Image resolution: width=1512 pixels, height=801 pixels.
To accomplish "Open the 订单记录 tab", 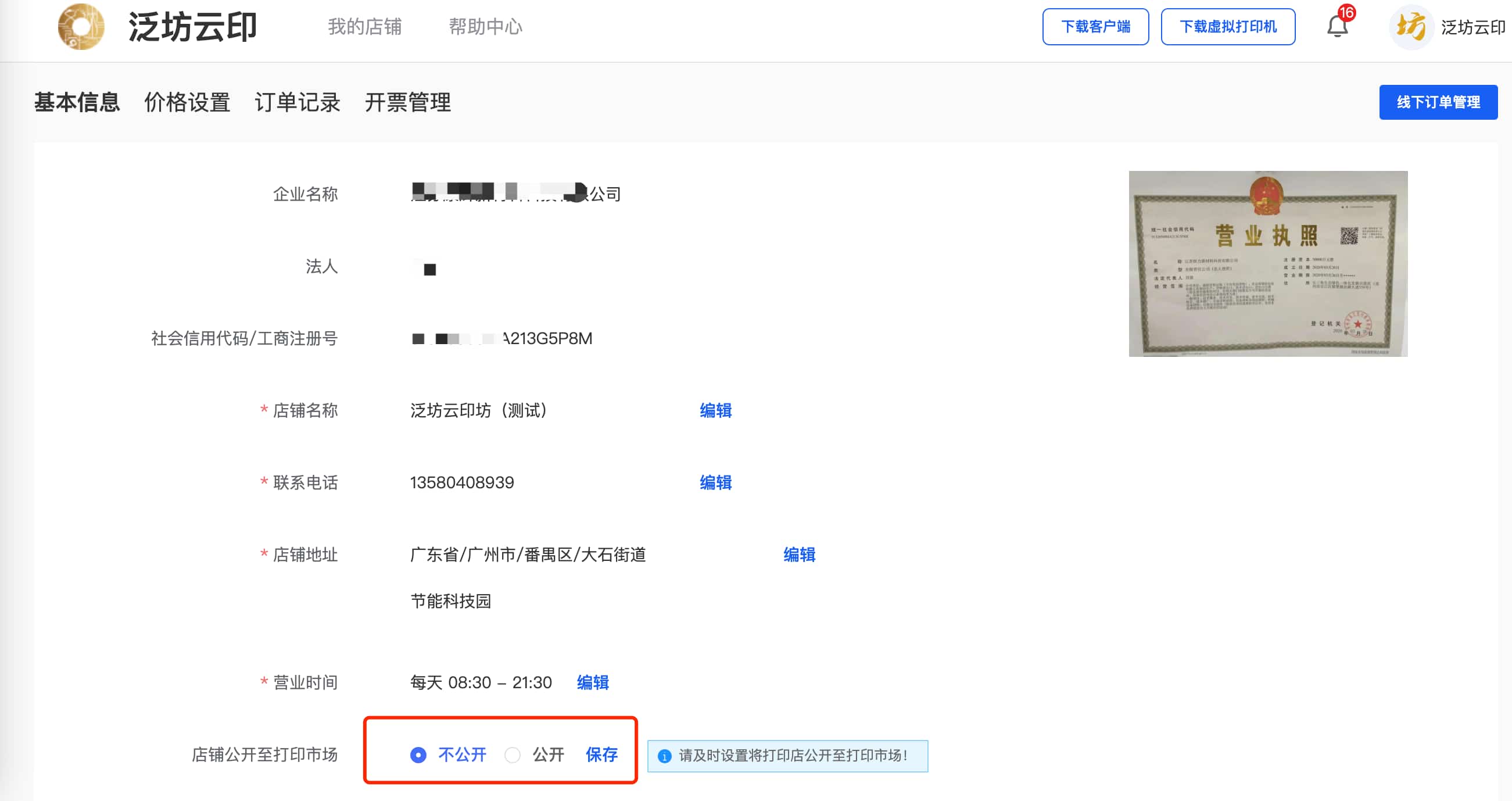I will (297, 102).
